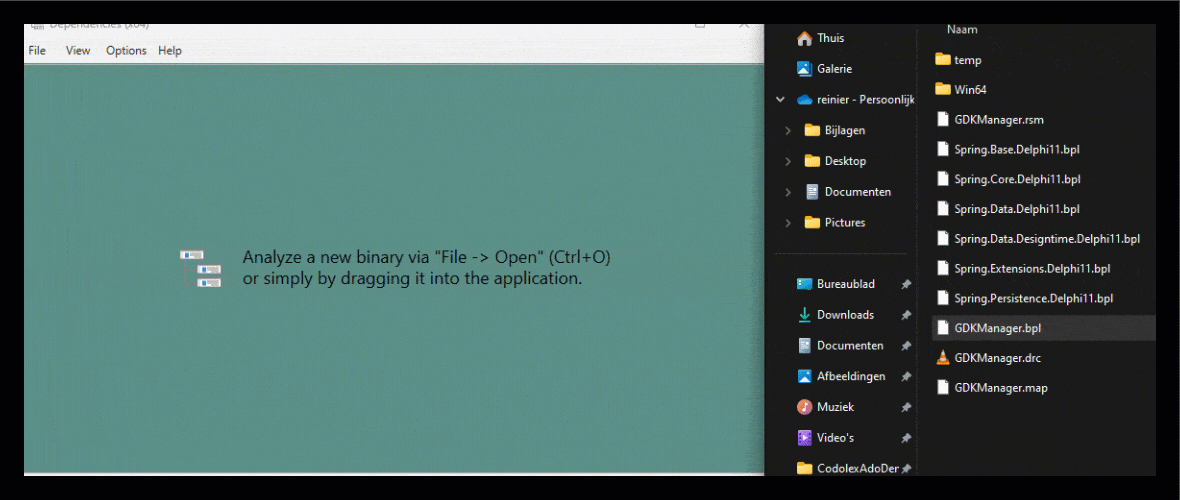Sort by the Naam column header
Viewport: 1180px width, 500px height.
(962, 30)
